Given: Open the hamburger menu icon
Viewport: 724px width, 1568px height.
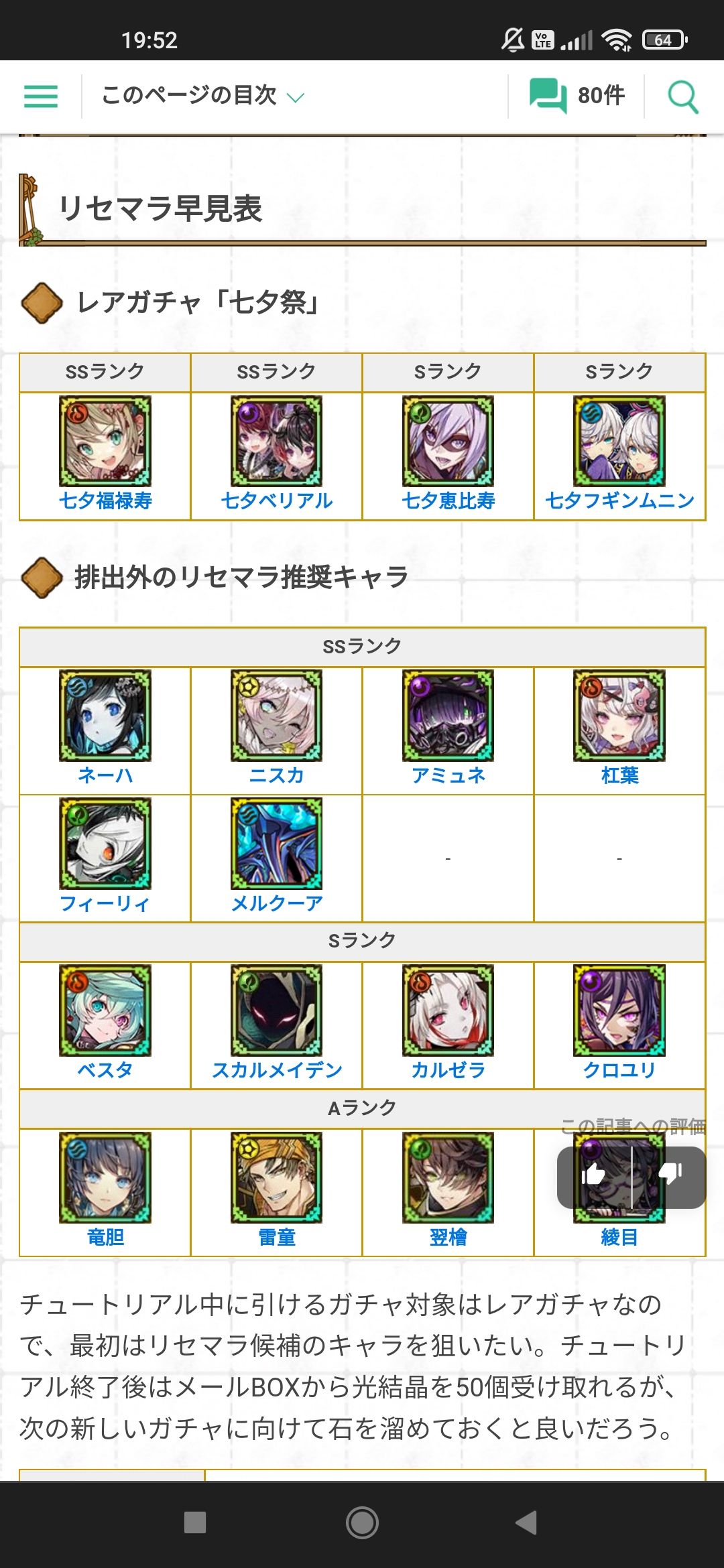Looking at the screenshot, I should click(x=41, y=96).
